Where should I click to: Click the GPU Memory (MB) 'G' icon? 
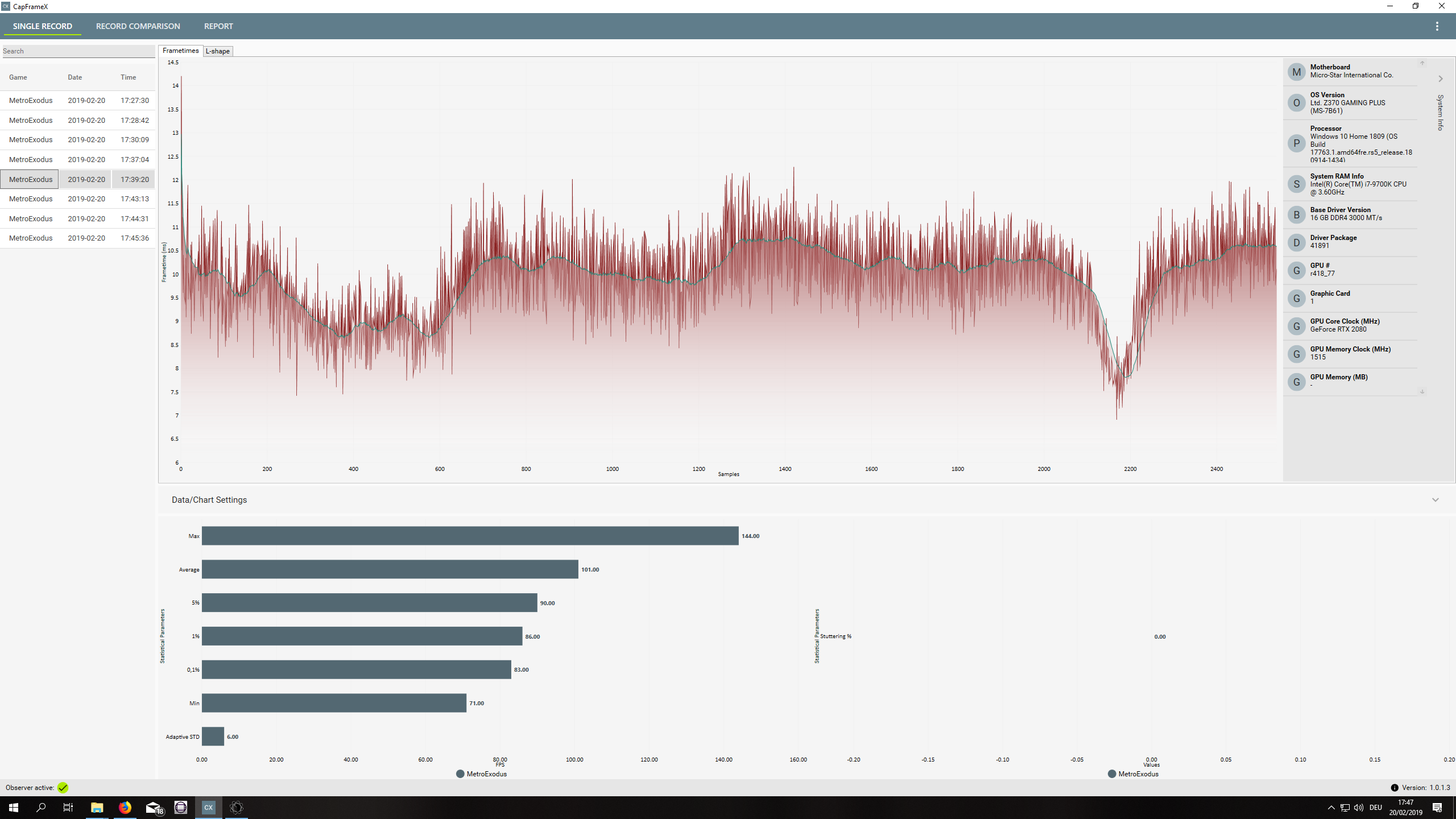pyautogui.click(x=1296, y=382)
